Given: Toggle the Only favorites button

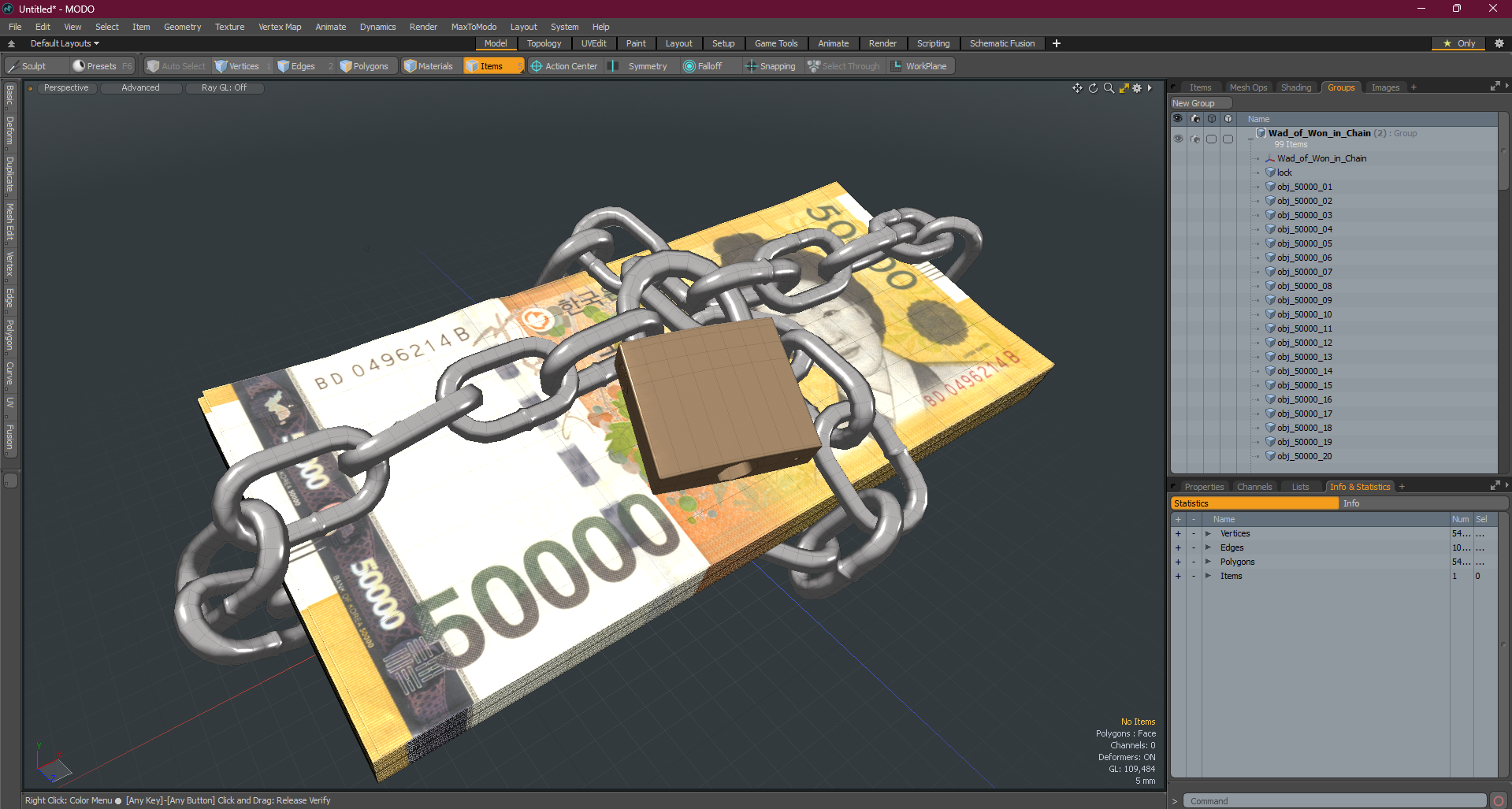Looking at the screenshot, I should coord(1459,43).
